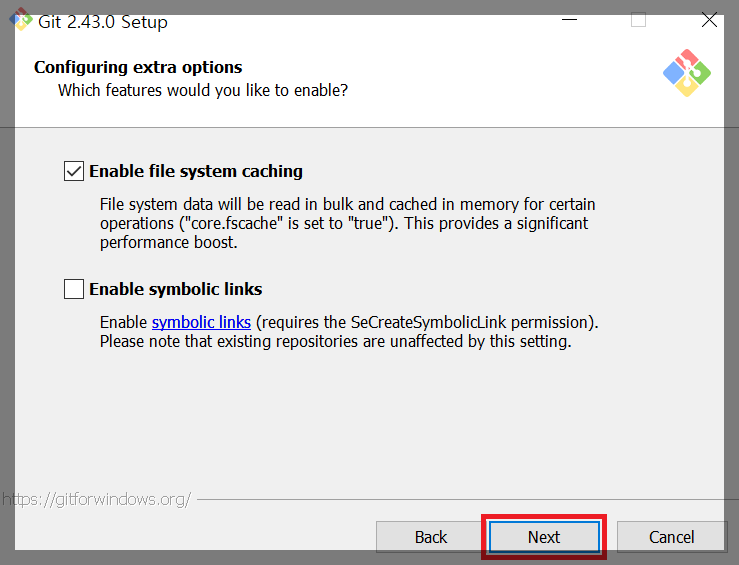The image size is (739, 565).
Task: Click the file system caching description text
Action: 347,223
